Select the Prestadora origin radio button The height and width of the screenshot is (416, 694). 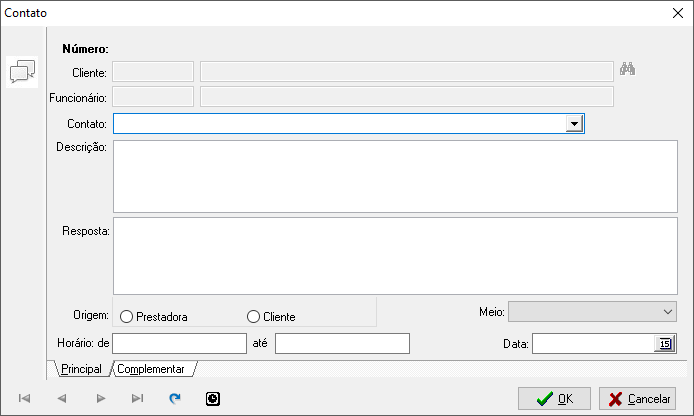127,317
